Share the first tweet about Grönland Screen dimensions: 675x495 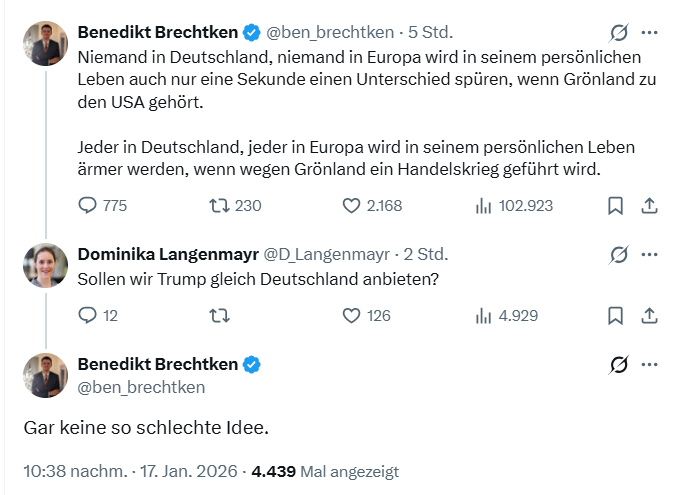pyautogui.click(x=649, y=206)
